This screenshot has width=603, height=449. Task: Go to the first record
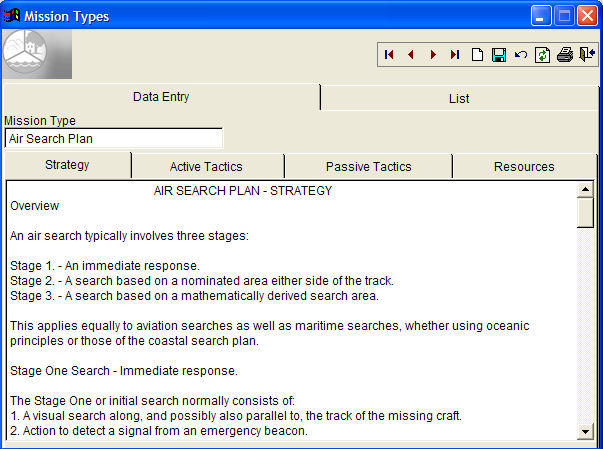(x=389, y=55)
